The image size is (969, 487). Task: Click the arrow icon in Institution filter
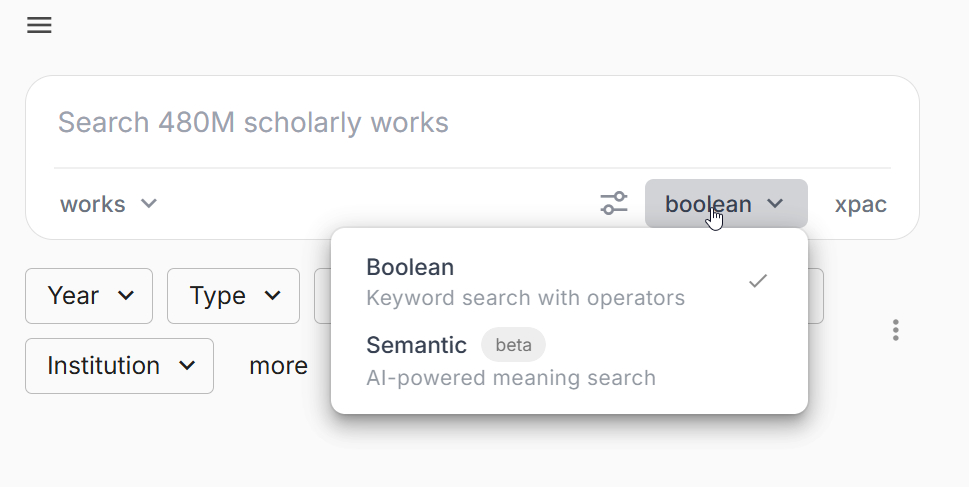pyautogui.click(x=187, y=366)
